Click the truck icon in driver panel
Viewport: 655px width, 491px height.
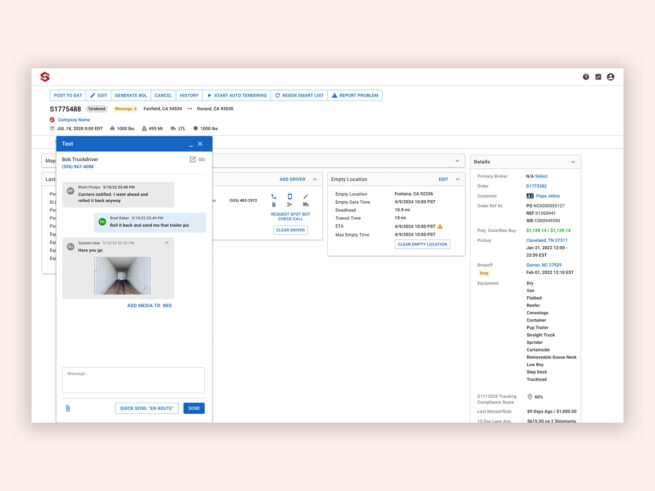click(306, 204)
